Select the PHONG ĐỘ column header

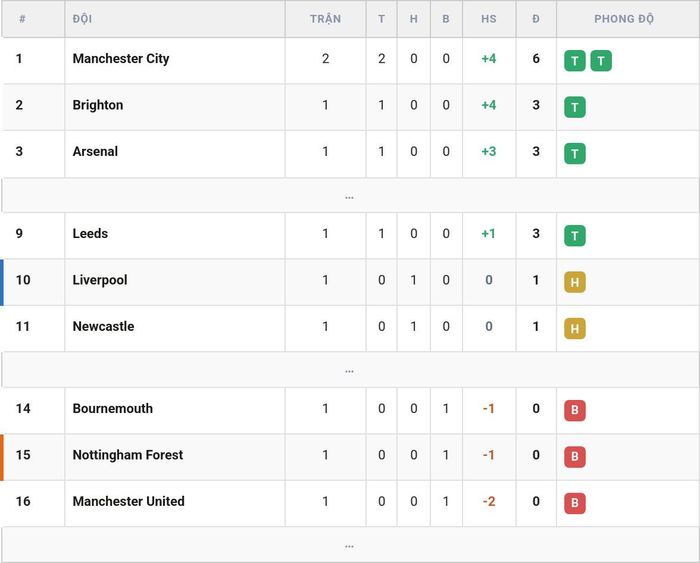624,19
